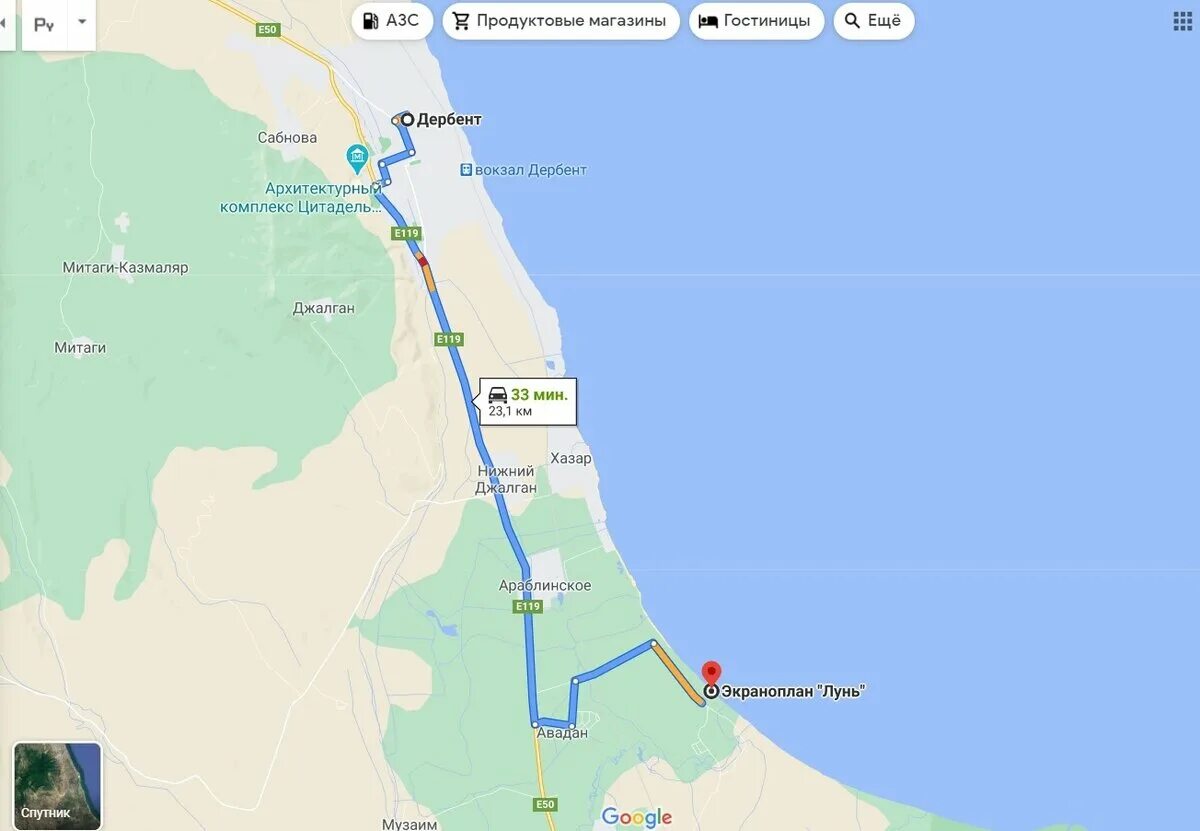Click the Дербент city label

(x=449, y=119)
